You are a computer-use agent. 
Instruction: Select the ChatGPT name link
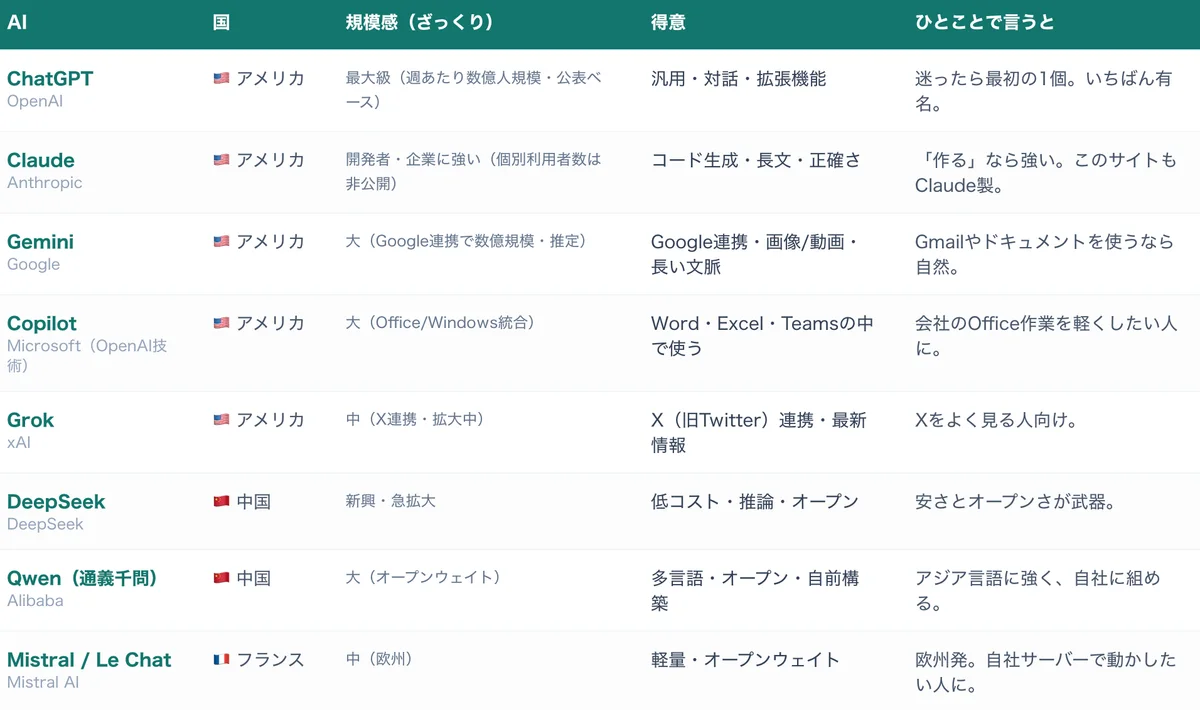(x=50, y=78)
